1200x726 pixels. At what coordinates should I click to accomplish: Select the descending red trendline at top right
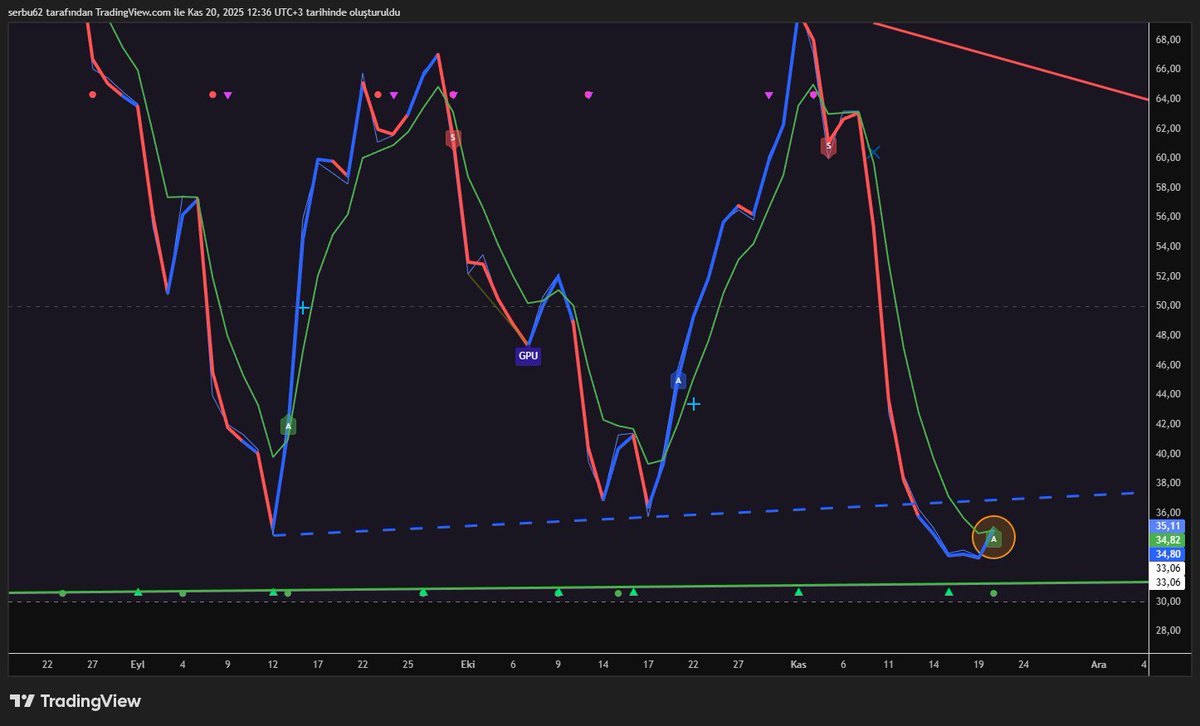pyautogui.click(x=1010, y=59)
